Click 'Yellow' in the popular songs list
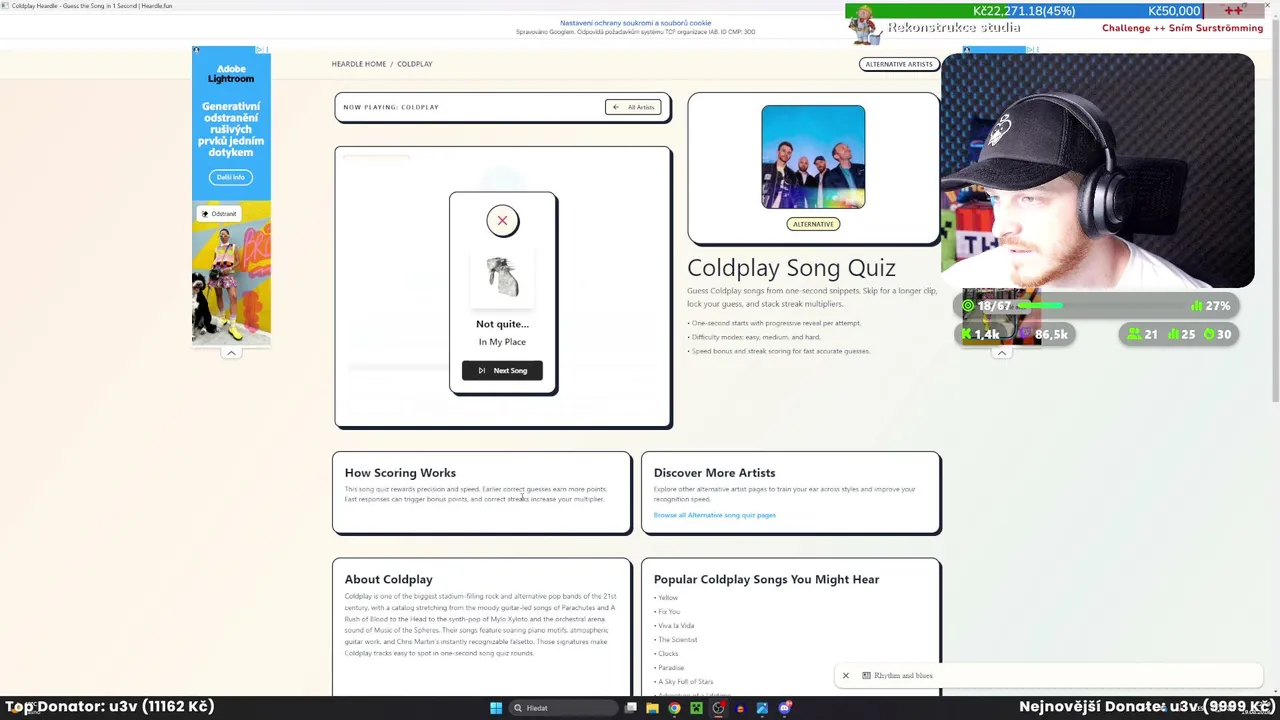The height and width of the screenshot is (720, 1280). [668, 598]
